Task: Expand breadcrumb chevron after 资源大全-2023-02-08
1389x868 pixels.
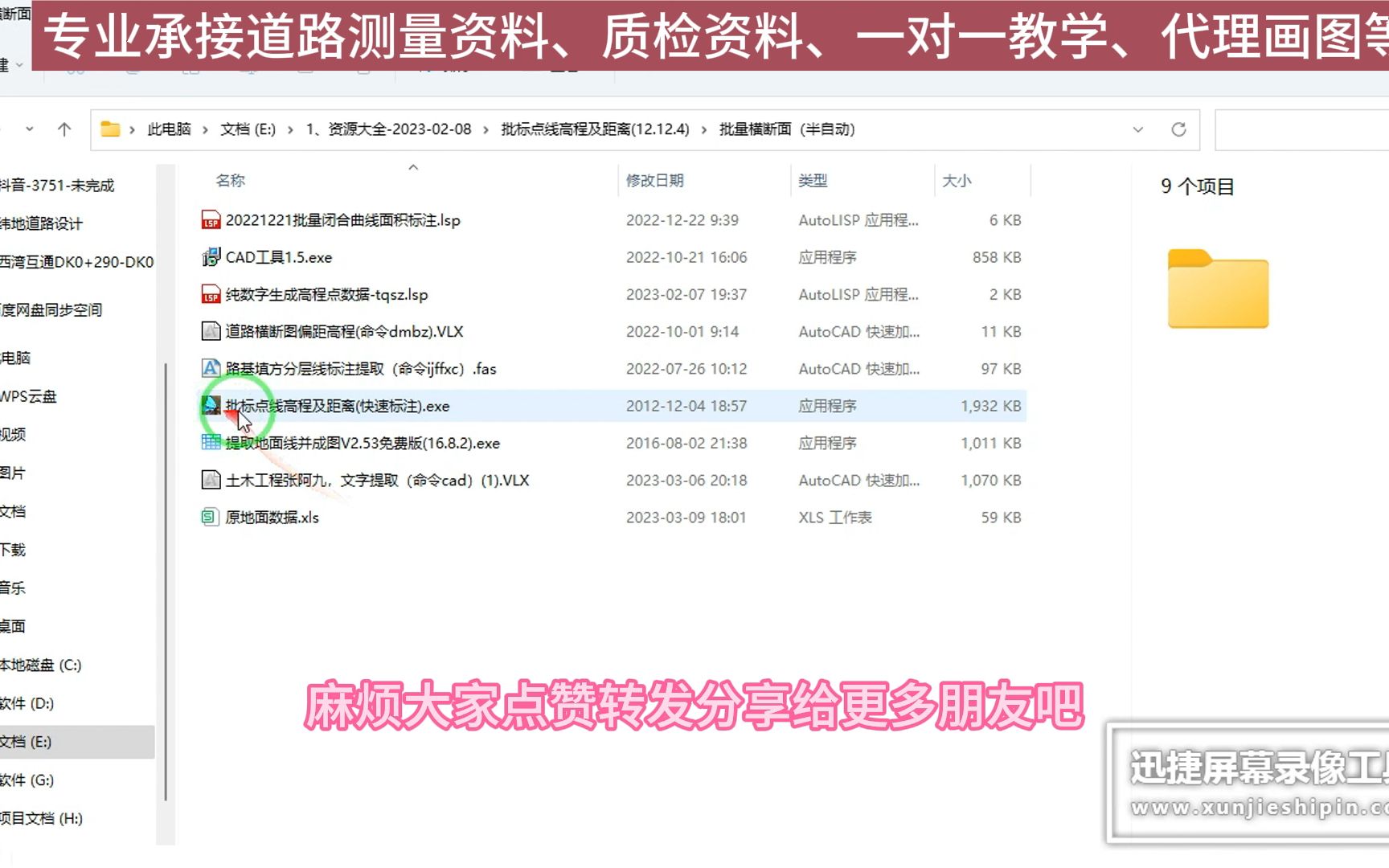Action: (x=486, y=129)
